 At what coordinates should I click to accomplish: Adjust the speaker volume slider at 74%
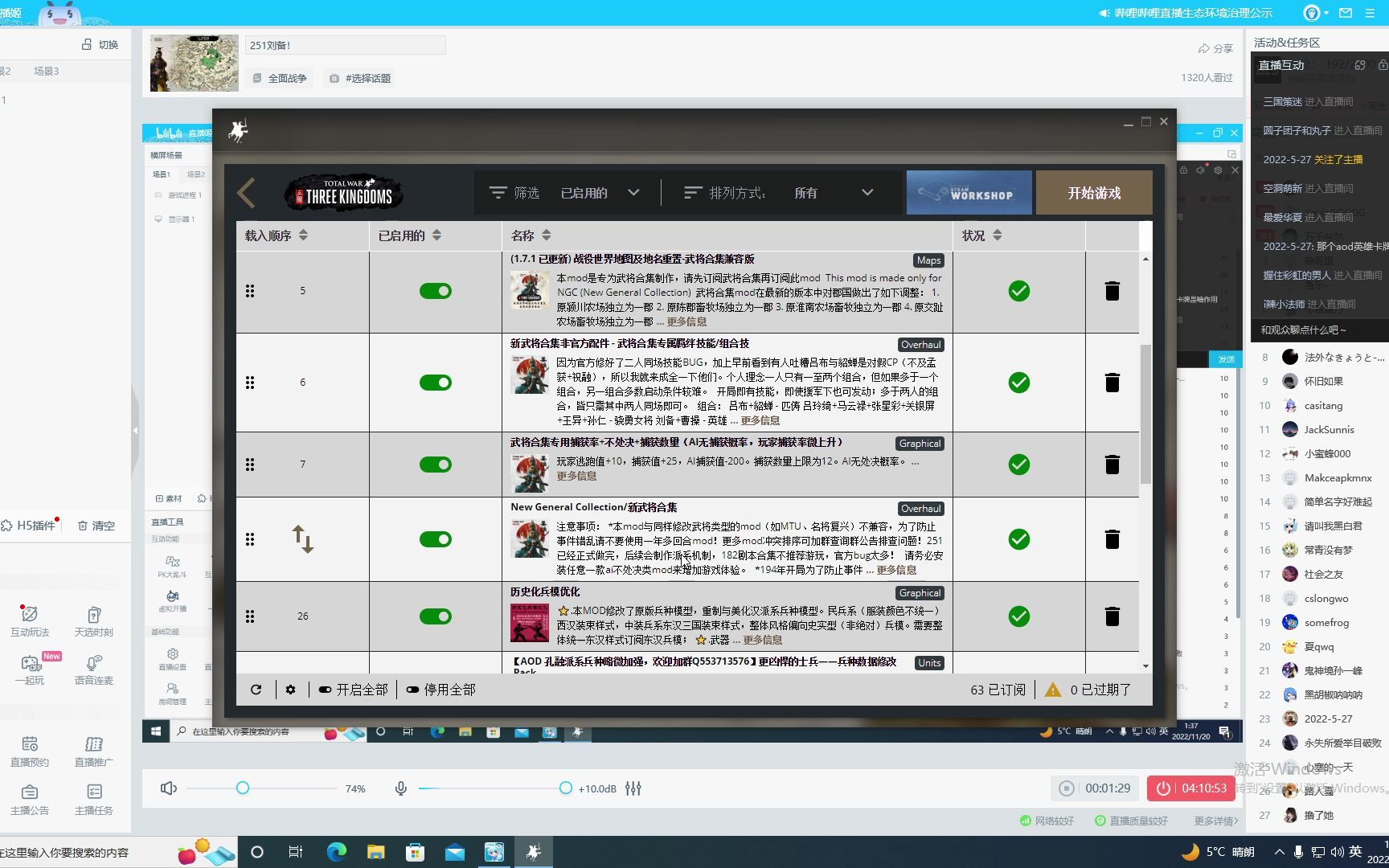point(243,788)
